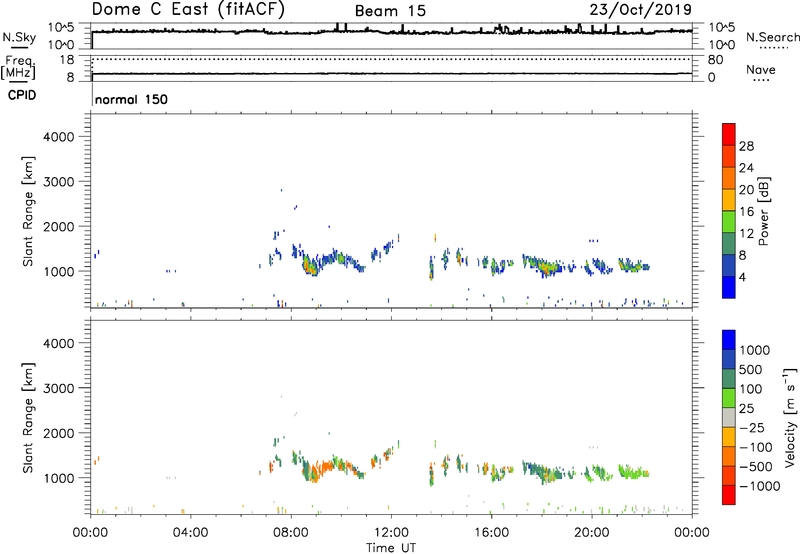The image size is (800, 554).
Task: Click the "04:00" time tick label
Action: [x=191, y=533]
